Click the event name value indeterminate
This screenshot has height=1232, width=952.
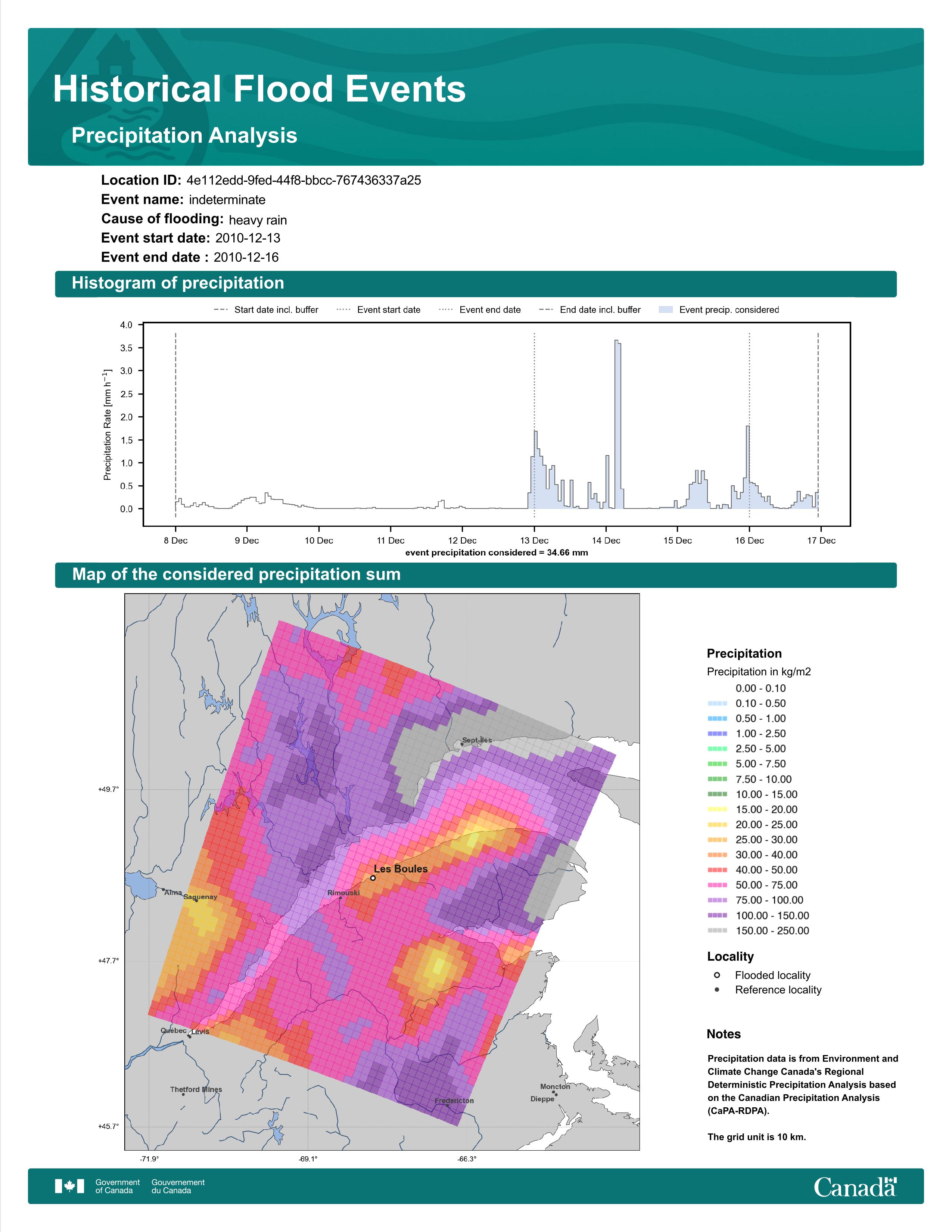227,200
